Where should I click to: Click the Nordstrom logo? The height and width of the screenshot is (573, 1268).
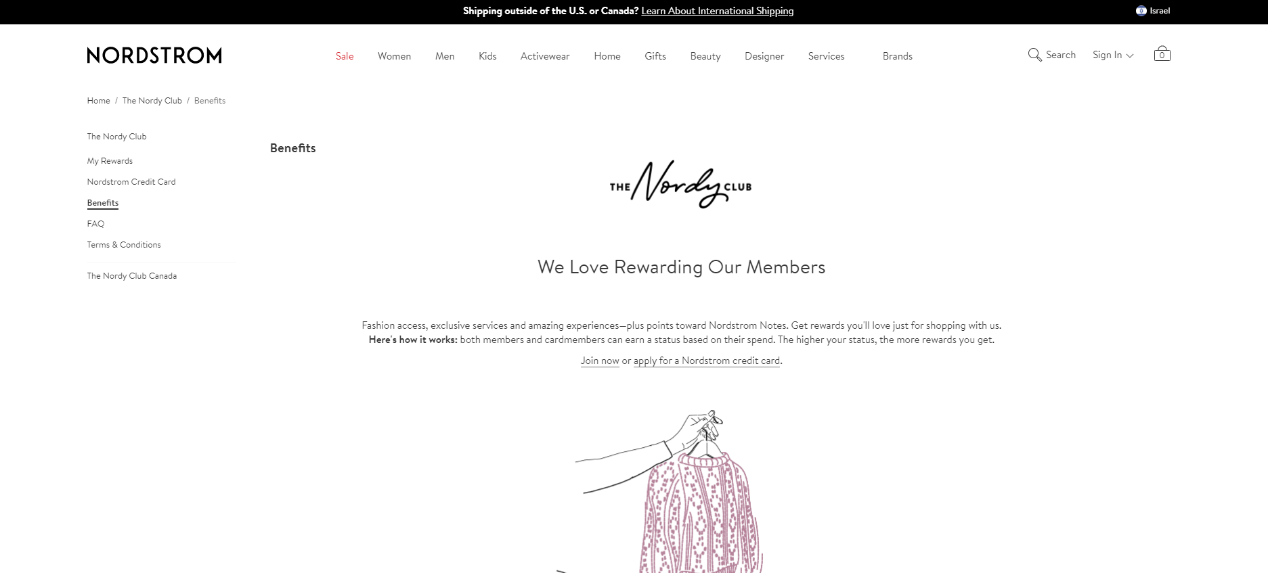[154, 55]
